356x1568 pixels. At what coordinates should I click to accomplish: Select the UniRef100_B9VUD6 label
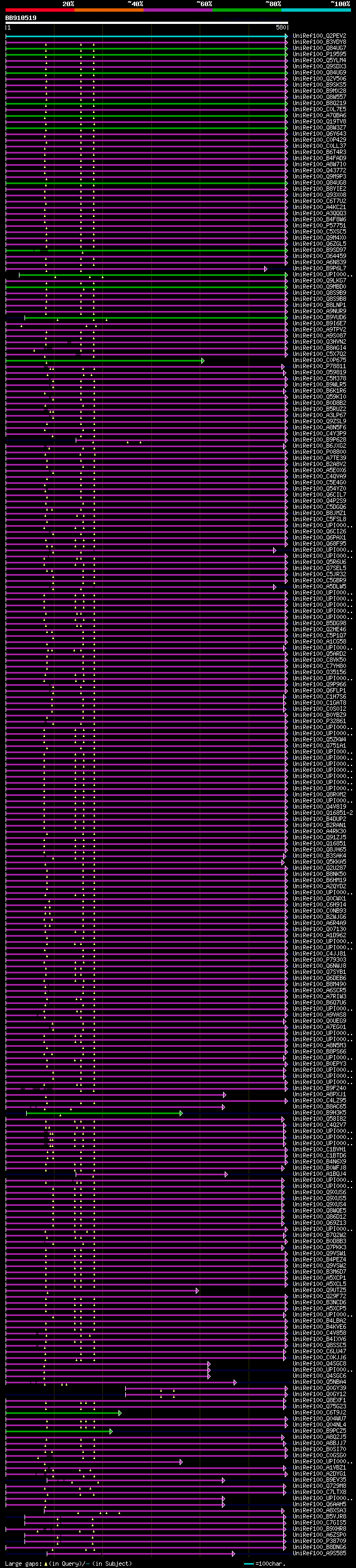319,317
